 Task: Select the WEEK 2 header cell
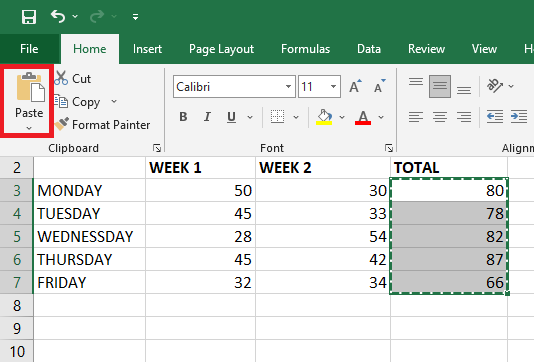click(x=323, y=168)
